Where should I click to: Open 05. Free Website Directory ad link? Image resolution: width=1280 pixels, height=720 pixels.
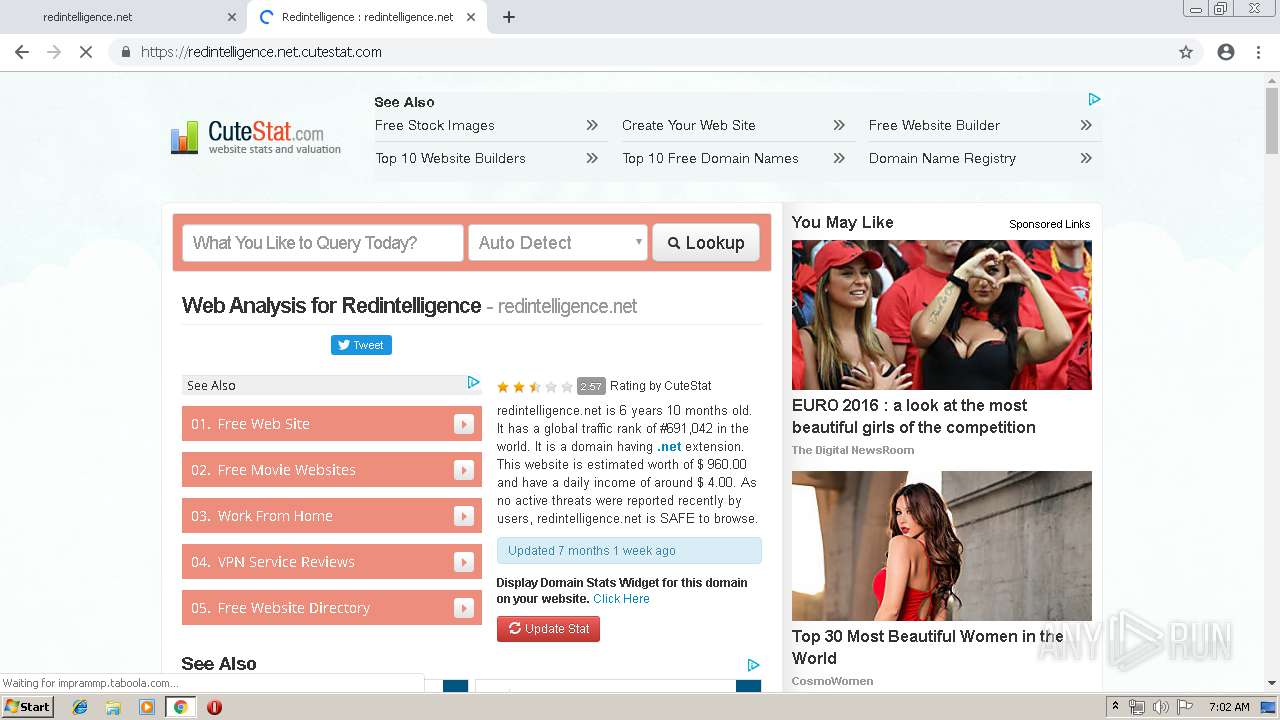[x=332, y=608]
